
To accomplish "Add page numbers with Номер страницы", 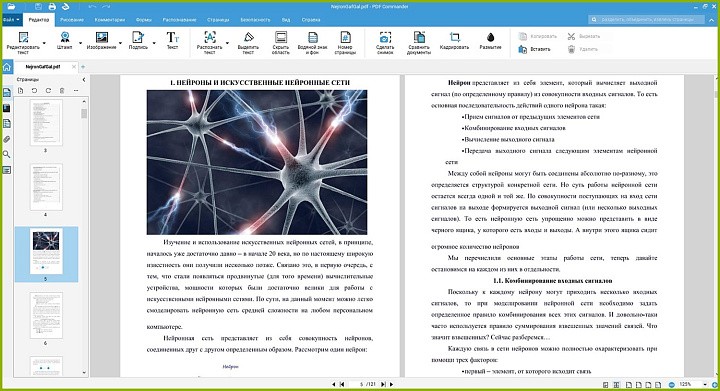I will (x=345, y=43).
